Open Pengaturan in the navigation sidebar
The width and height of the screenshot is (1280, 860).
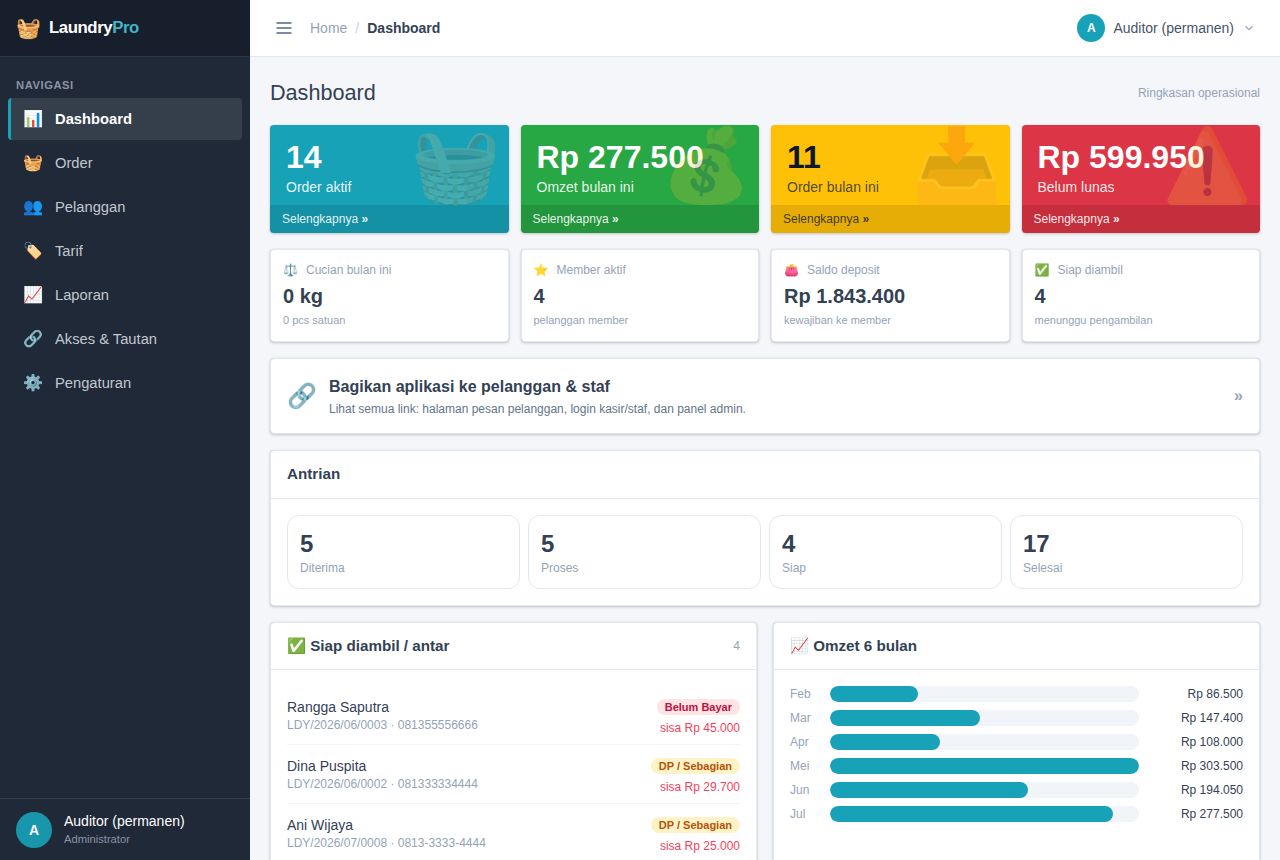point(125,383)
